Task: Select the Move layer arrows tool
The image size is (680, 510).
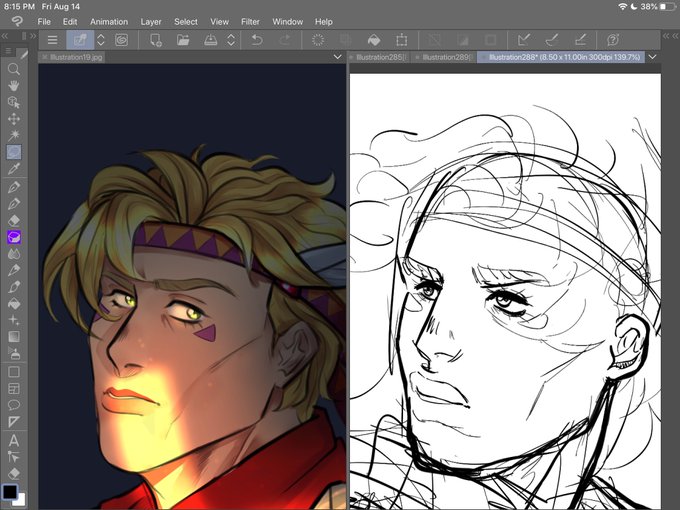Action: [x=14, y=119]
